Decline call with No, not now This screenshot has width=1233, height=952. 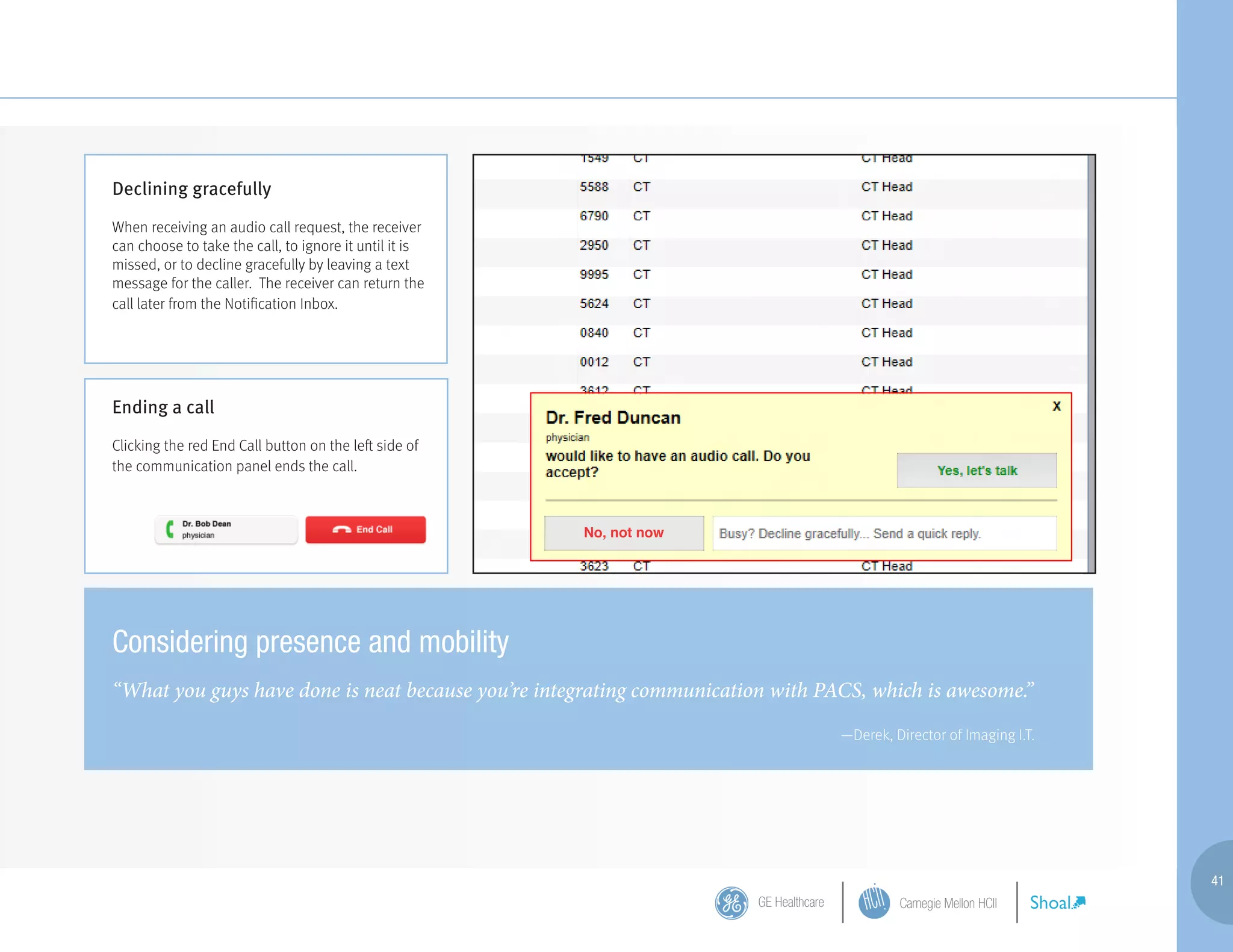click(x=624, y=533)
